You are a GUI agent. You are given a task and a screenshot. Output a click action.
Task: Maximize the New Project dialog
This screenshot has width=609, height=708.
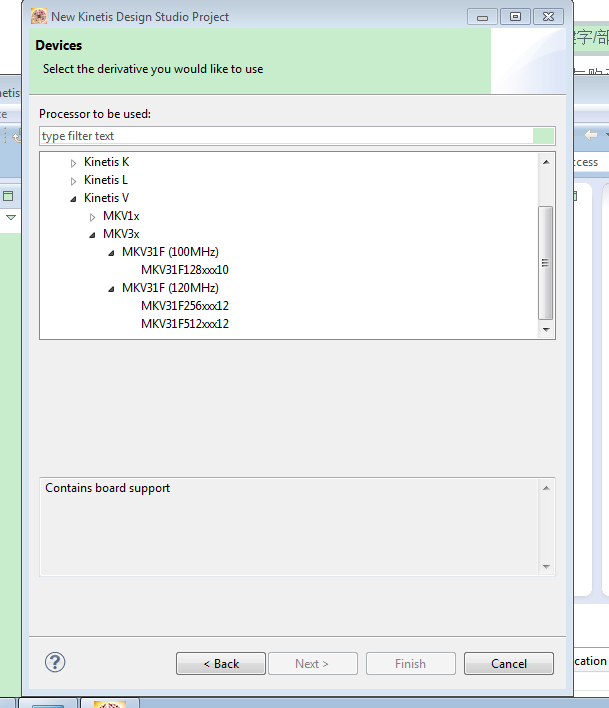point(515,17)
